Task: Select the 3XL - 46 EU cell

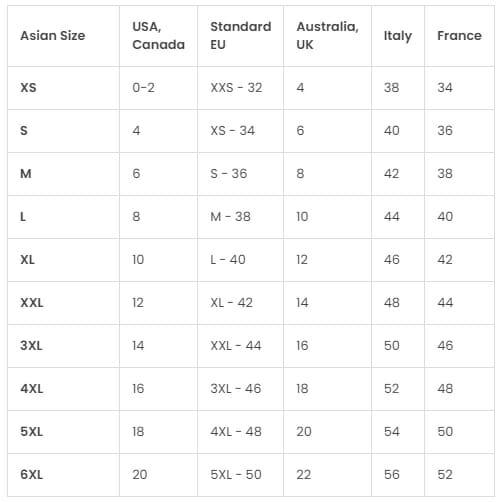Action: 236,389
